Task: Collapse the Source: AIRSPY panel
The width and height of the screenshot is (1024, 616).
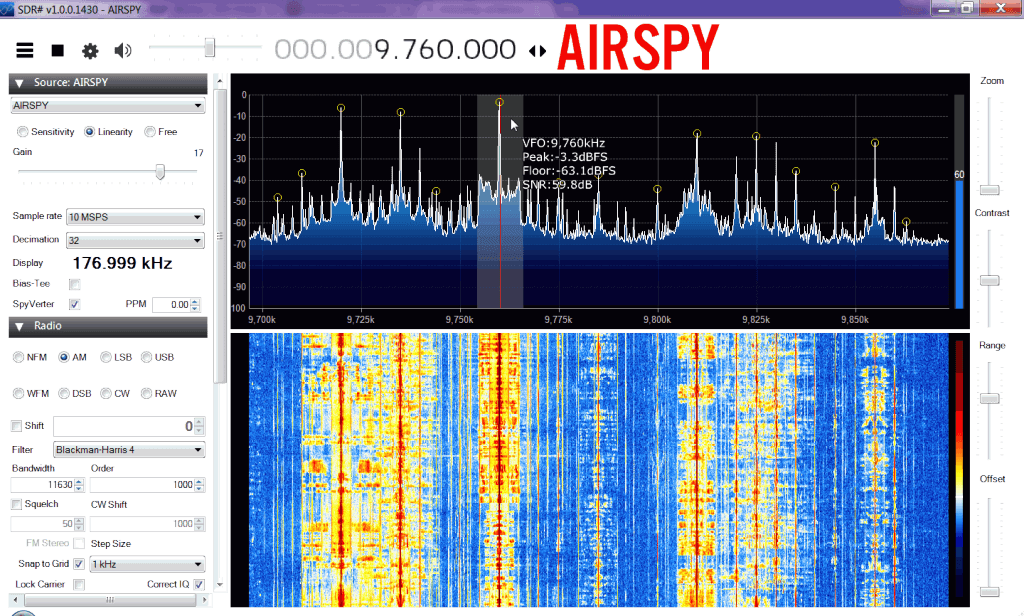Action: click(19, 83)
